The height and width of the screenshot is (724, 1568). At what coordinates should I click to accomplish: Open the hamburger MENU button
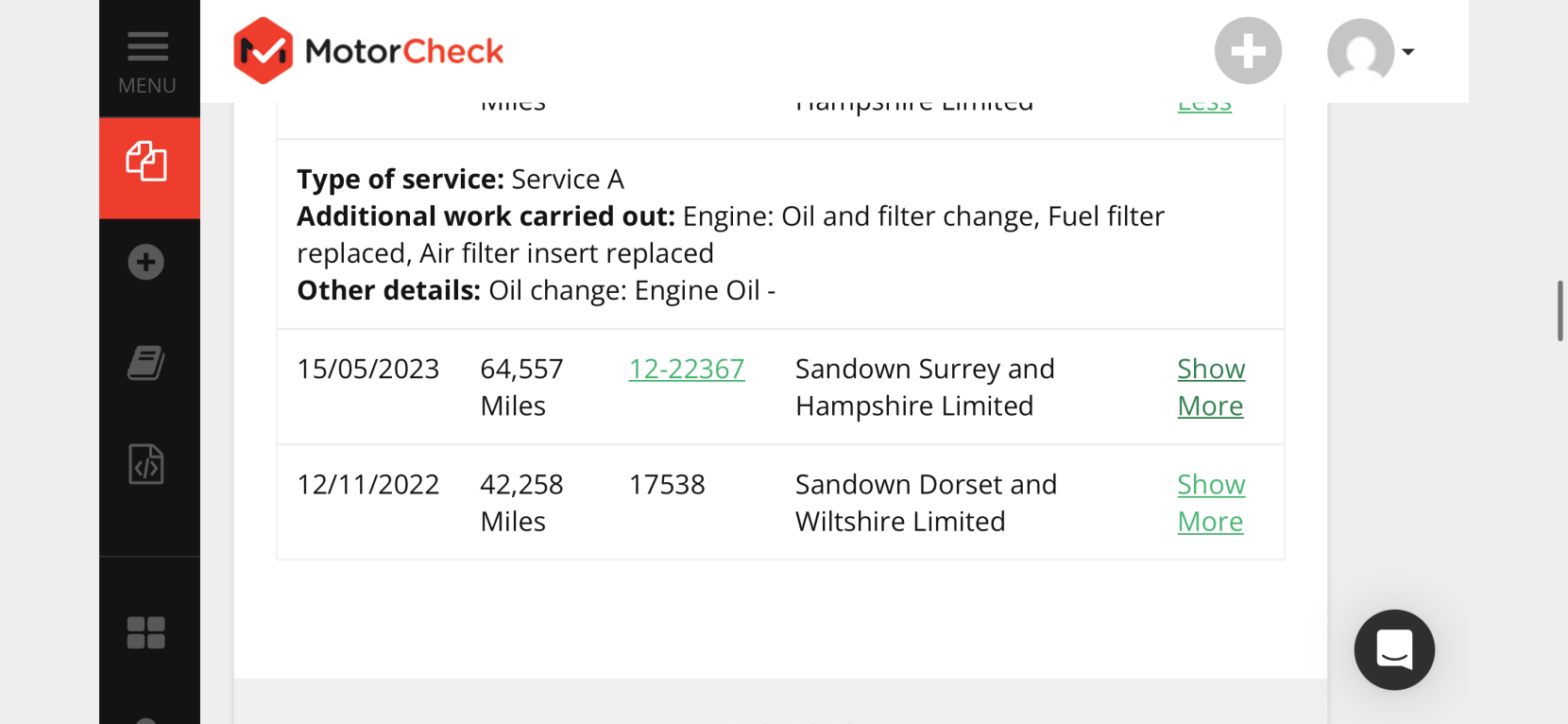pos(148,60)
